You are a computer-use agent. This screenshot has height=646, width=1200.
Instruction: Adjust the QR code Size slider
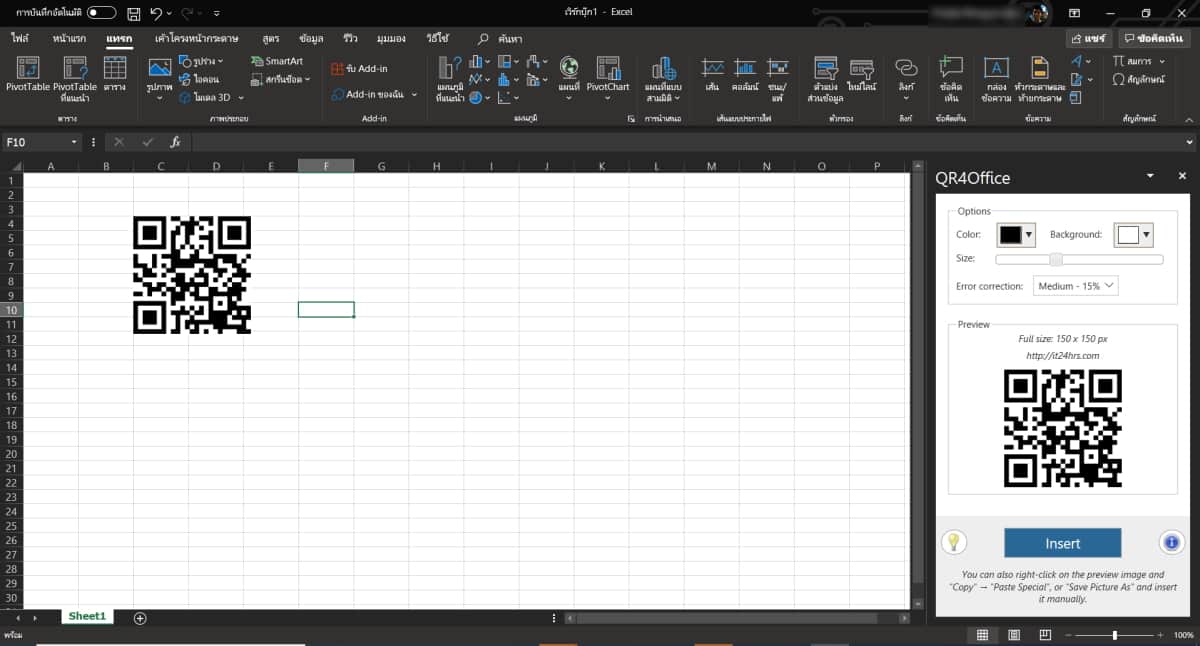click(x=1057, y=258)
